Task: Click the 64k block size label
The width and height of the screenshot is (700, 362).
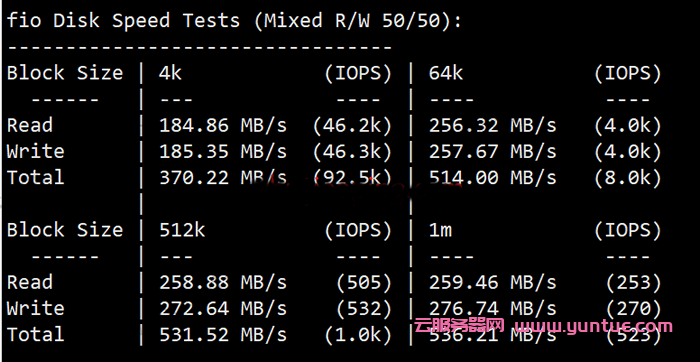Action: click(x=446, y=73)
